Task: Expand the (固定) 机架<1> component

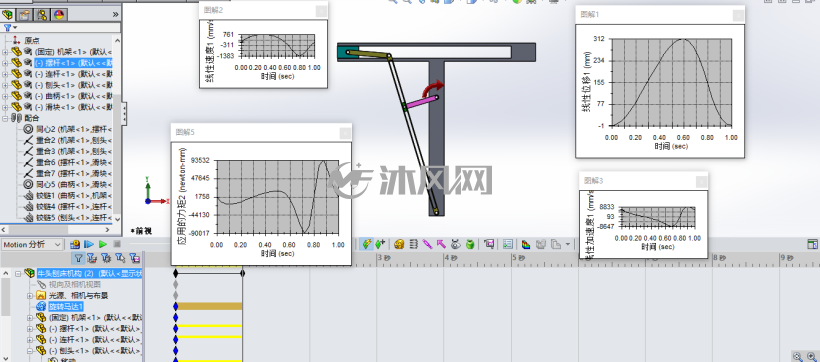Action: coord(5,52)
